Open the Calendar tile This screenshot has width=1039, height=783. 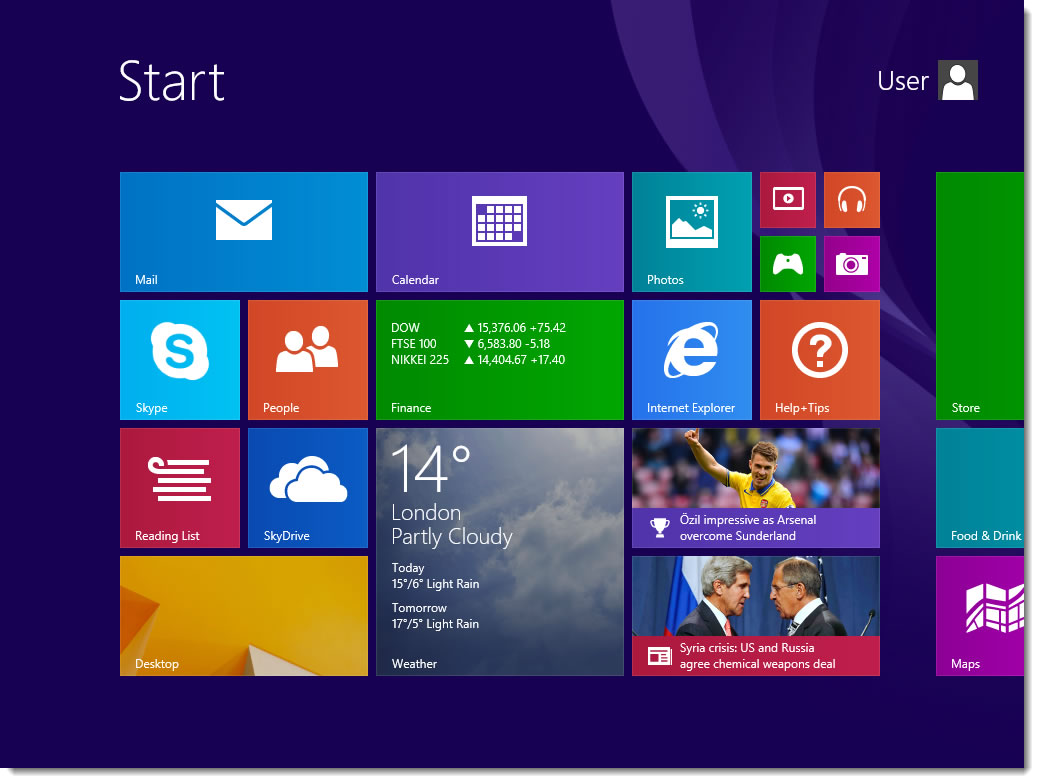[x=500, y=232]
